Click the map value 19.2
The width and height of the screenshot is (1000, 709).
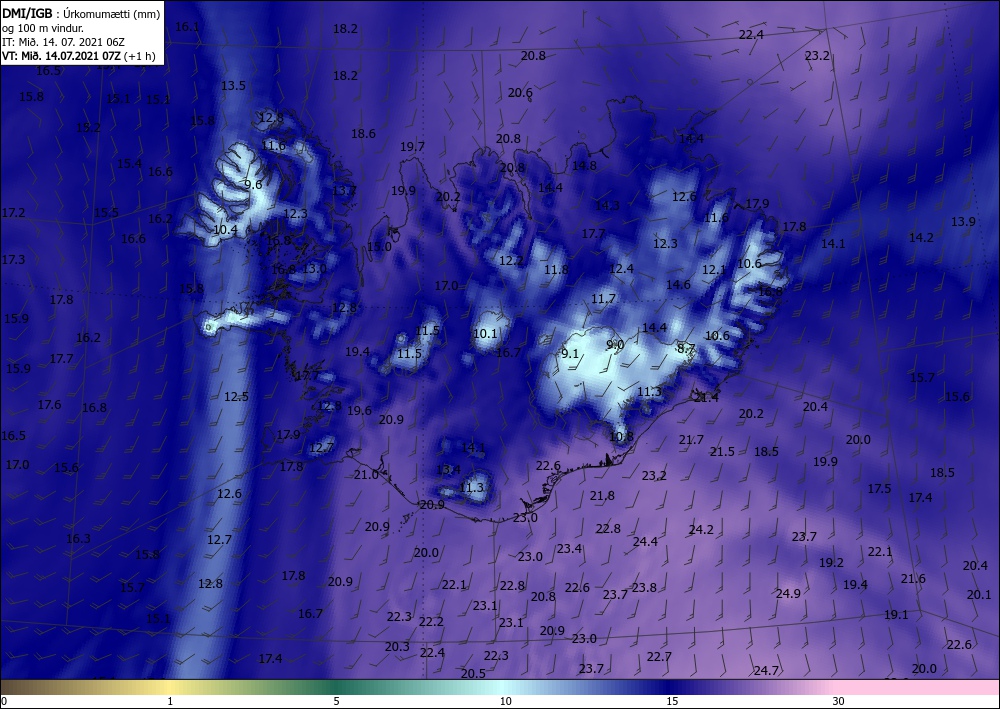tap(831, 562)
